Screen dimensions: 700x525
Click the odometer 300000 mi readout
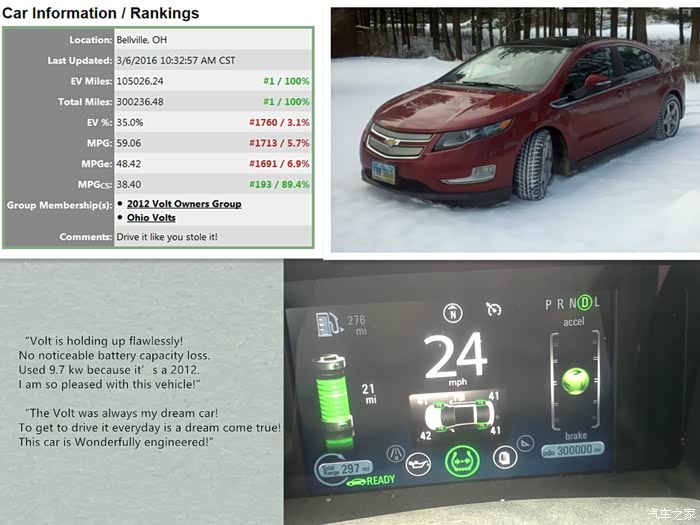(x=573, y=450)
